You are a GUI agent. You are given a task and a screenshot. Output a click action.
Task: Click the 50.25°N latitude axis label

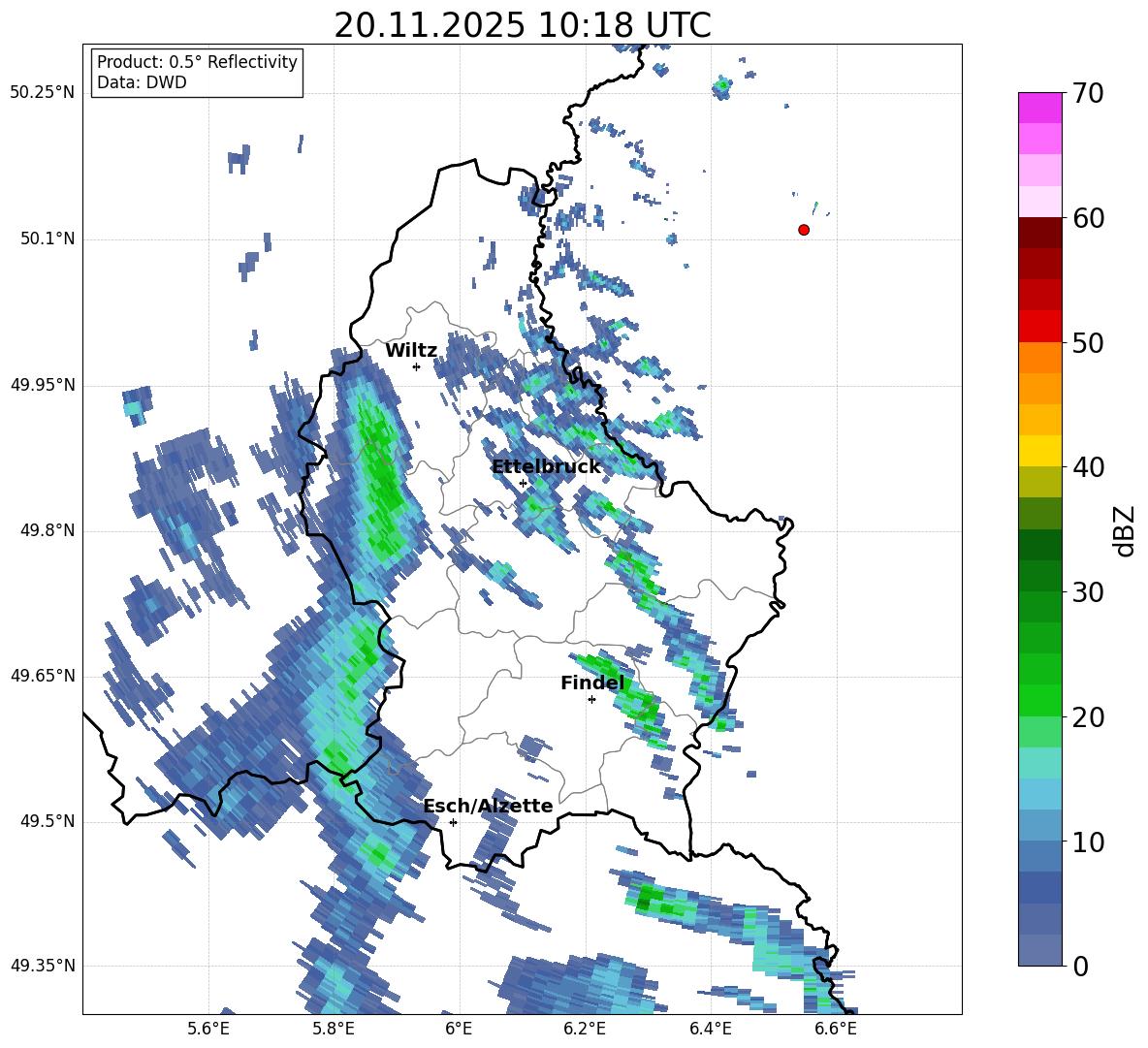point(42,93)
